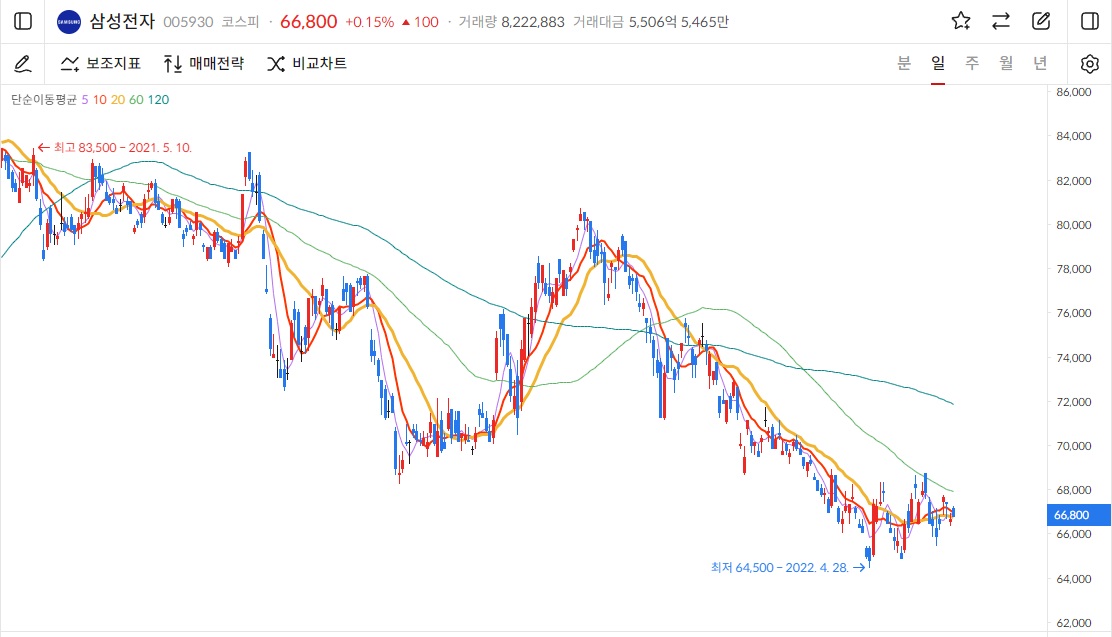Select the 5-day moving average legend
Viewport: 1112px width, 637px height.
pyautogui.click(x=85, y=99)
